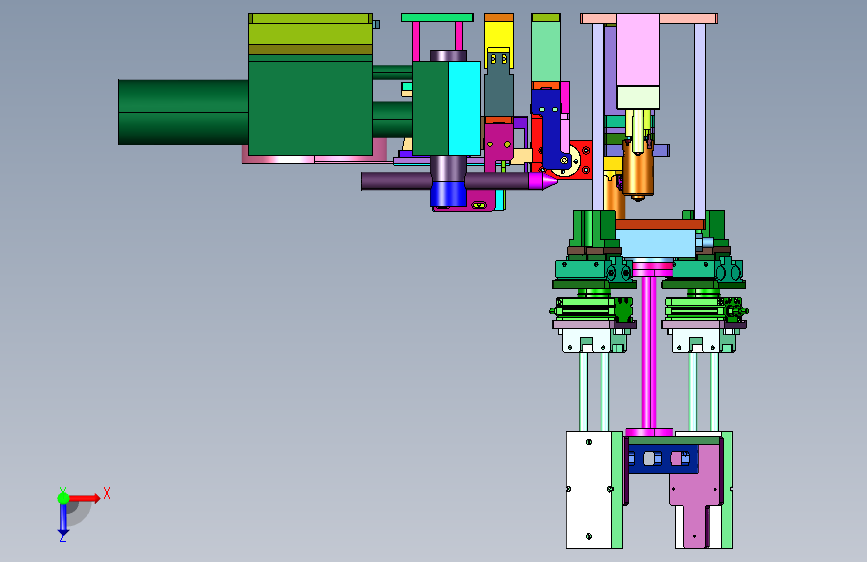867x562 pixels.
Task: Select the long magenta vertical center rod
Action: (649, 352)
